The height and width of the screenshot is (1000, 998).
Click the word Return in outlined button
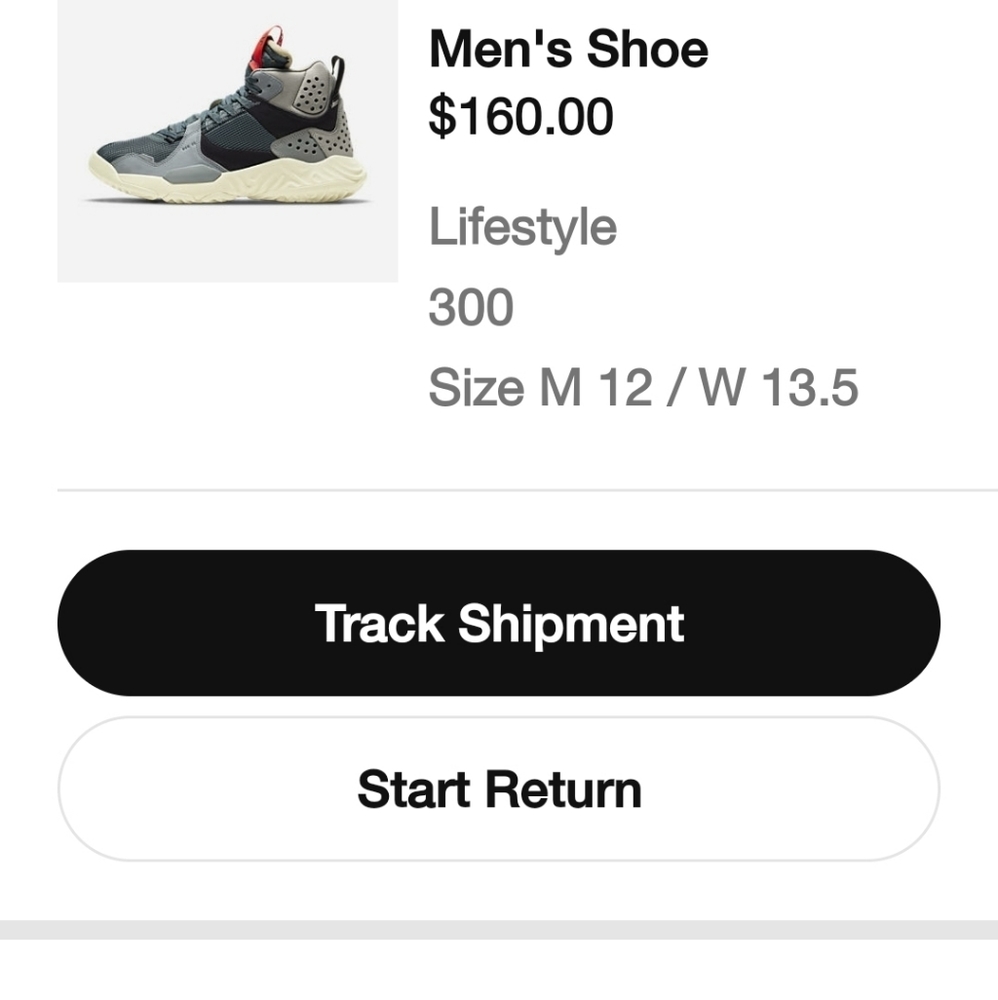pyautogui.click(x=564, y=790)
